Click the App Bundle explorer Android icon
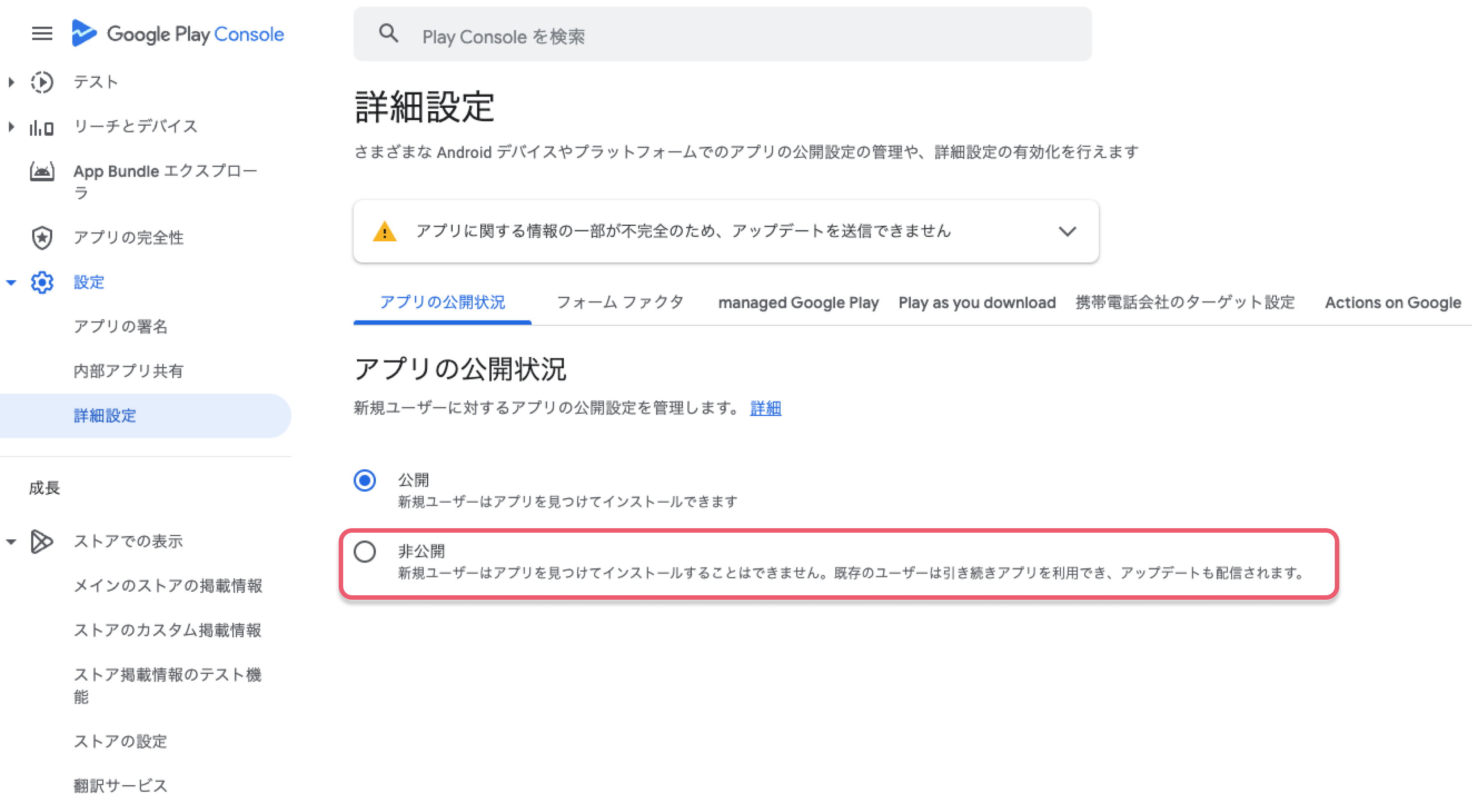Screen dimensions: 1472x812 click(x=42, y=172)
